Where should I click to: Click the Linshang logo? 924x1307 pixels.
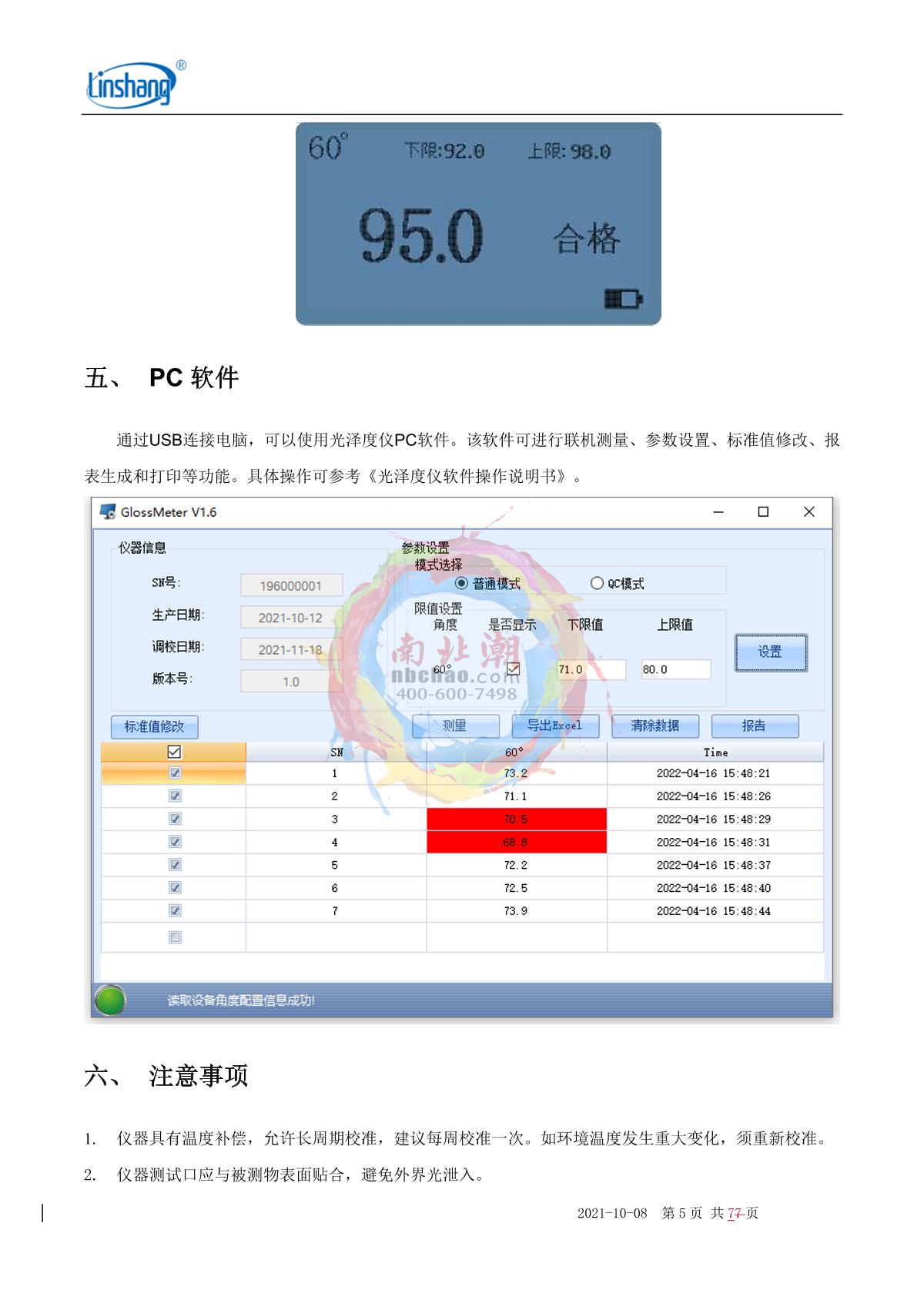pos(136,83)
